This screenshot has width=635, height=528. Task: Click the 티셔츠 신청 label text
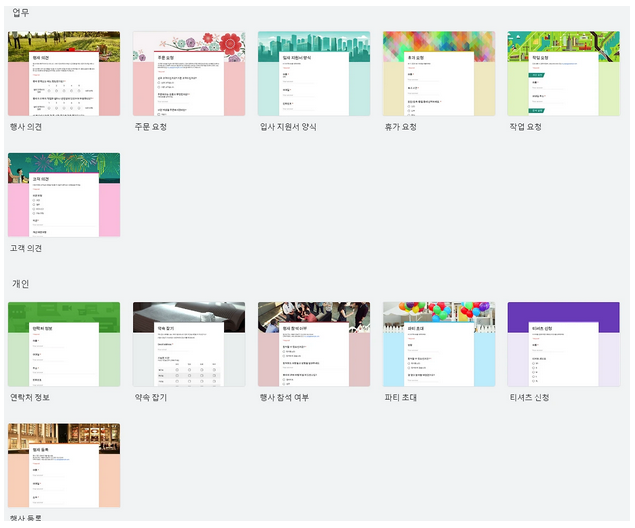click(529, 398)
